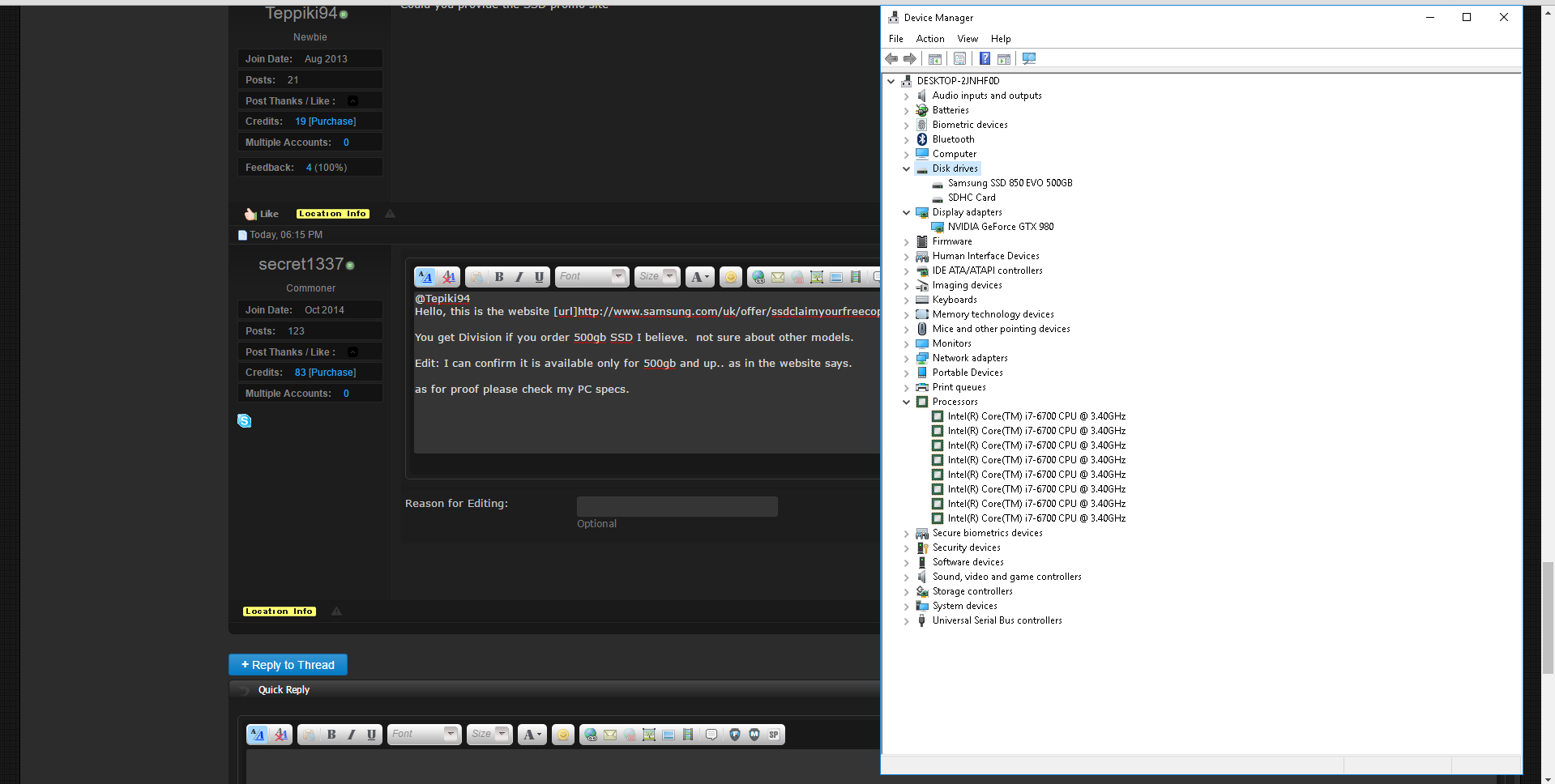This screenshot has width=1555, height=784.
Task: Click the M shield icon in Quick Reply toolbar
Action: [x=754, y=735]
